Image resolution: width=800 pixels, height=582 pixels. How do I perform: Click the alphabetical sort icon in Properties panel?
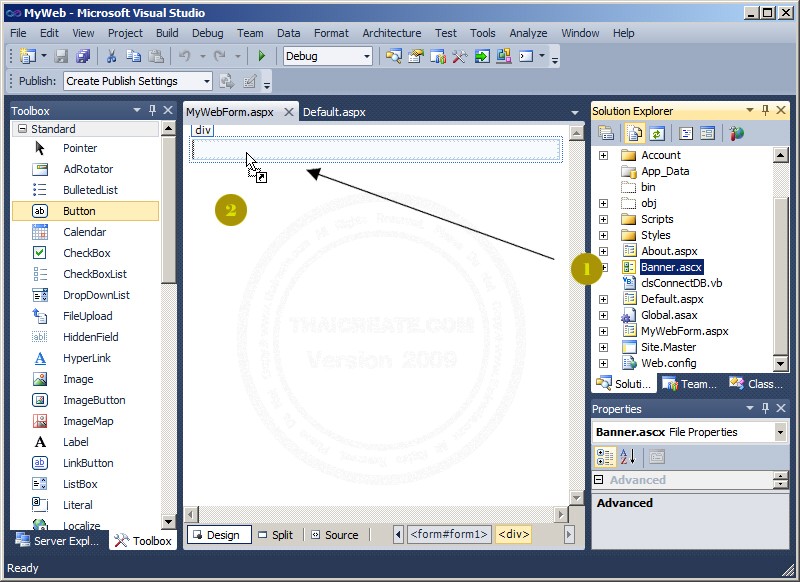[627, 456]
